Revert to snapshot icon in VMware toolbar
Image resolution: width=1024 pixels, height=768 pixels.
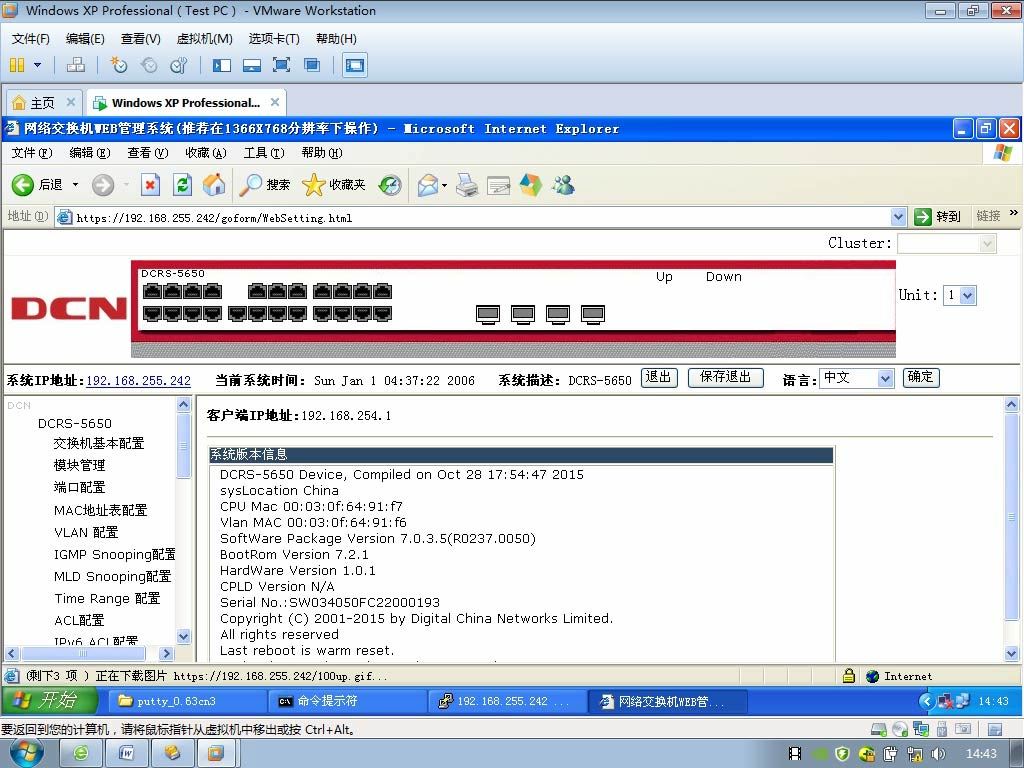pyautogui.click(x=149, y=65)
